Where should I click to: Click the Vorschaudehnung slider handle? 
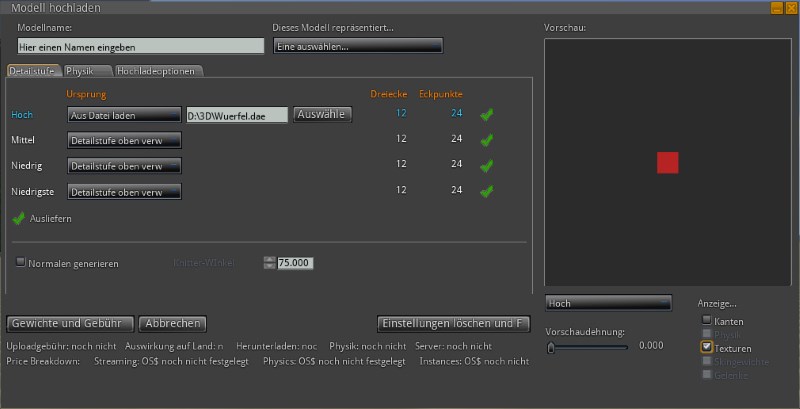[550, 348]
